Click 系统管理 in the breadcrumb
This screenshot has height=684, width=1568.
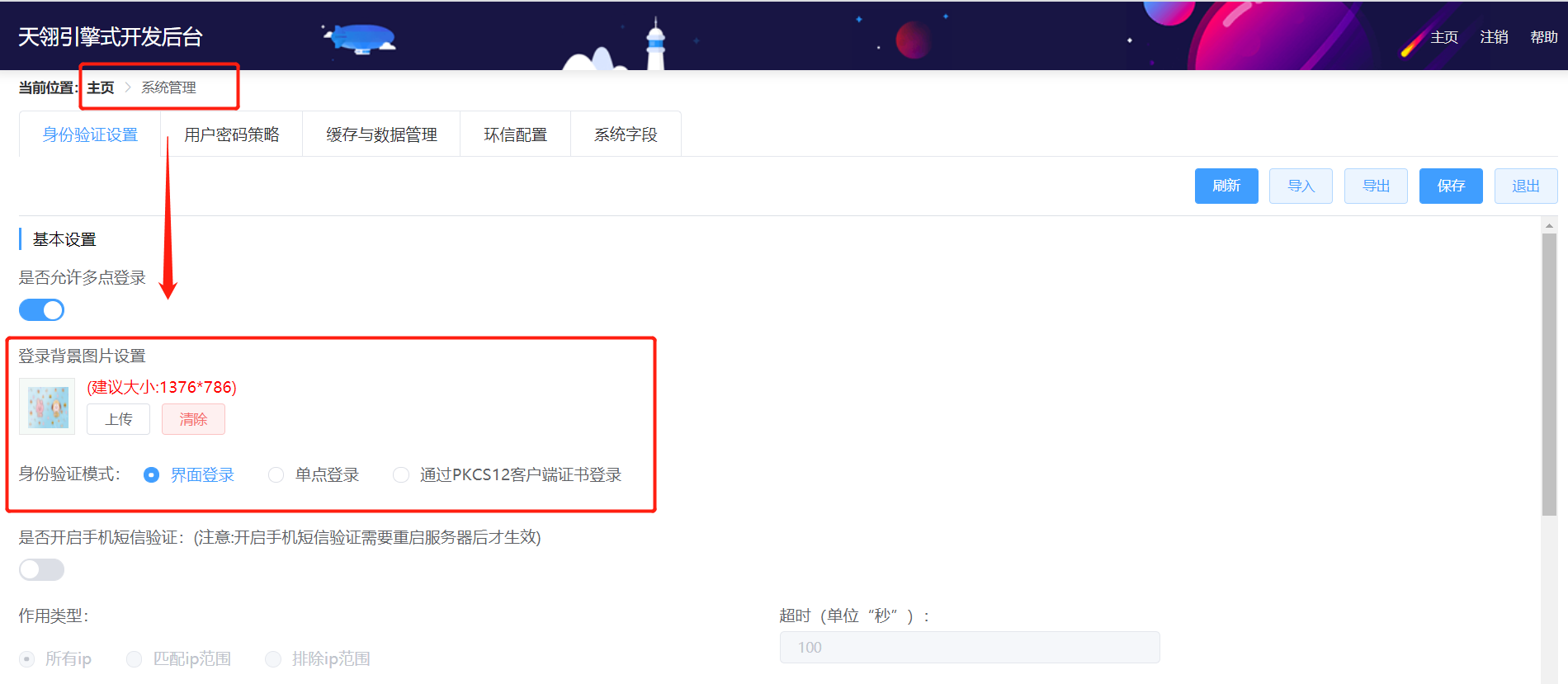168,87
